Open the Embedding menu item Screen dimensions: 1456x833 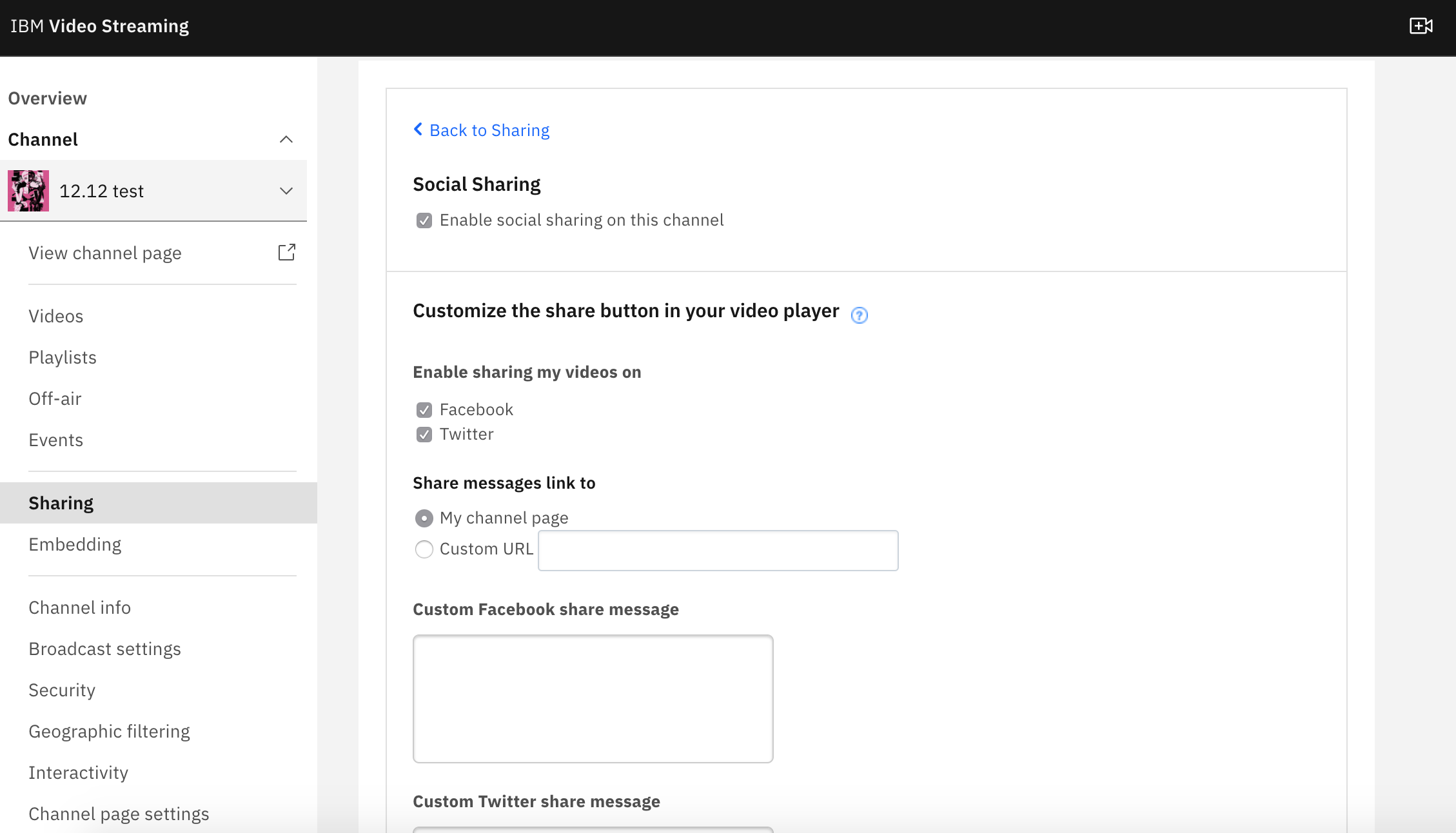tap(75, 544)
